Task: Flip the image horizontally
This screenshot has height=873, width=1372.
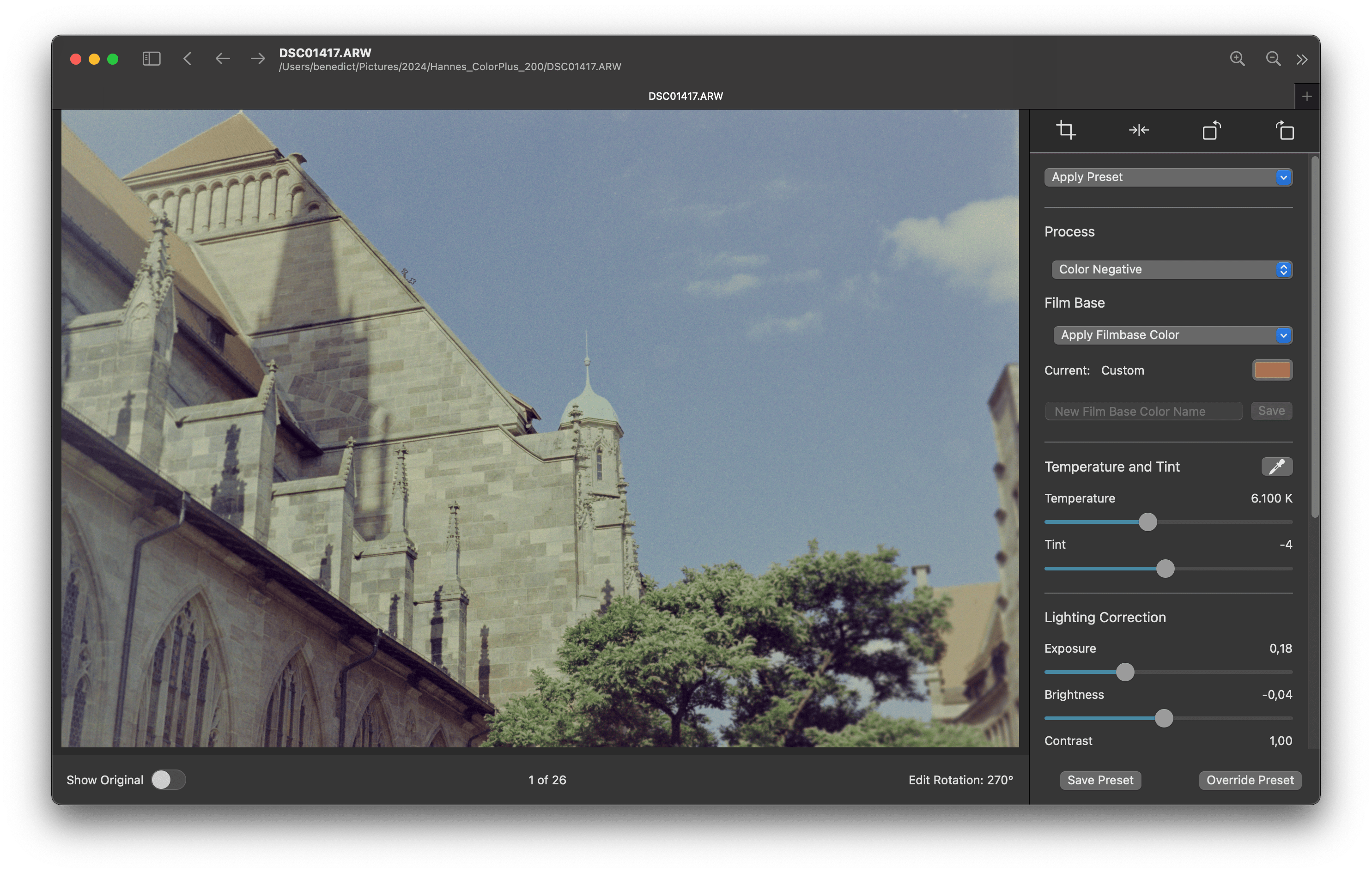Action: [1139, 131]
